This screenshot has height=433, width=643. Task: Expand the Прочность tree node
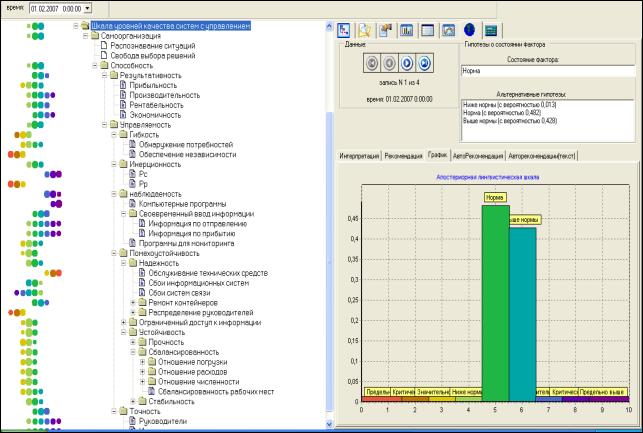[x=133, y=342]
